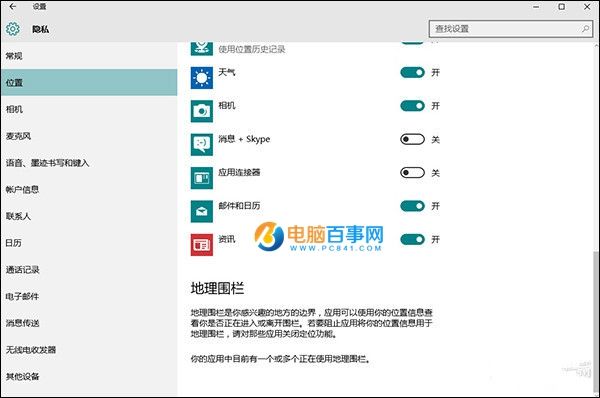Go to 麦克风 privacy settings
Screen dimensions: 600x398
tap(89, 136)
